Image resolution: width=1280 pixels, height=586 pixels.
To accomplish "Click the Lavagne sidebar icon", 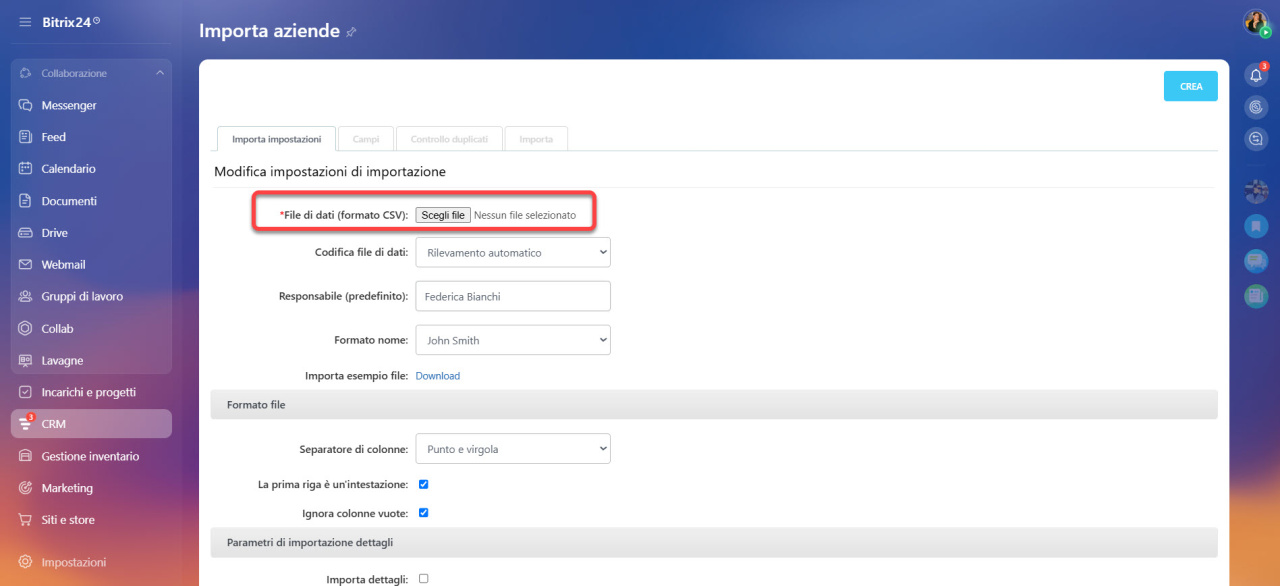I will (x=26, y=361).
